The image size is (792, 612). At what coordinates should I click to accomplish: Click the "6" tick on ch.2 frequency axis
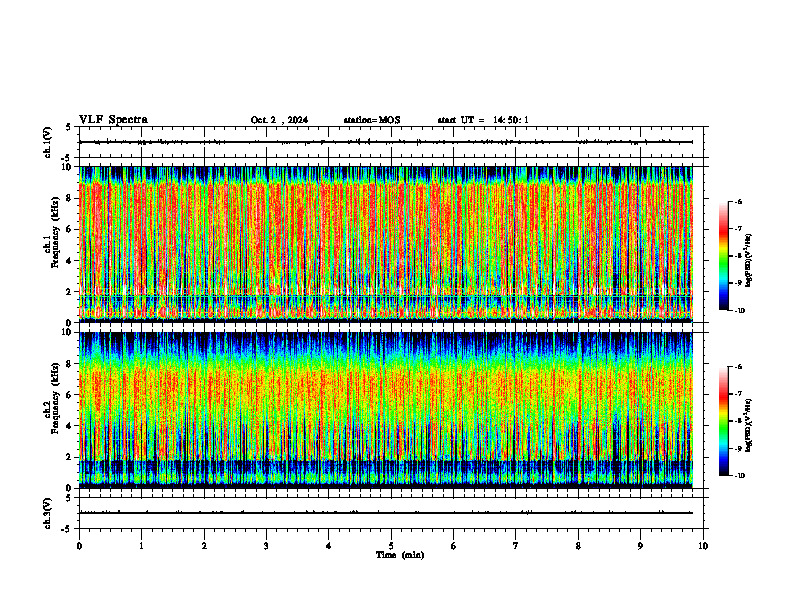(x=70, y=395)
